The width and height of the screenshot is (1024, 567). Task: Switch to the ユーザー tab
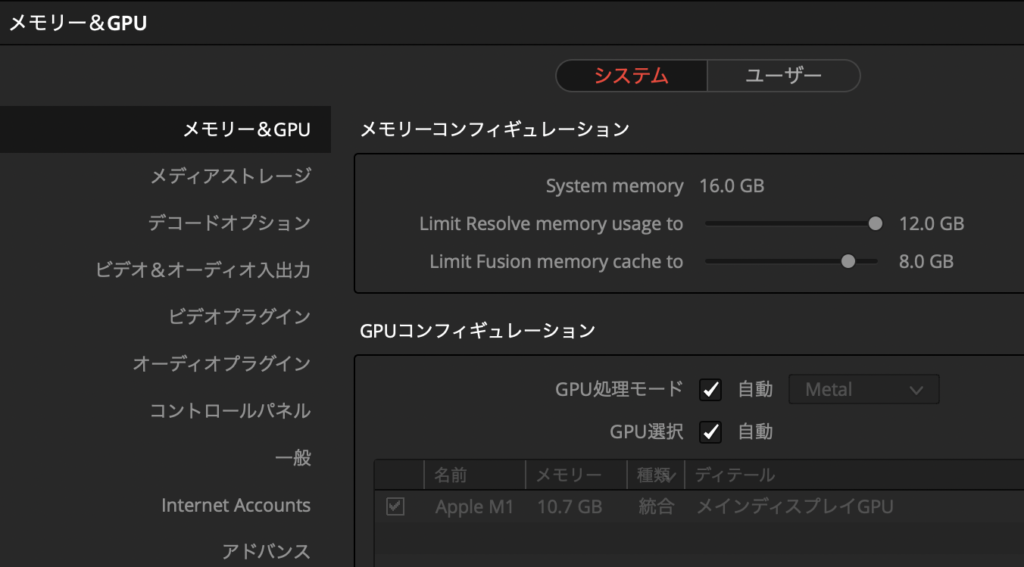click(784, 76)
